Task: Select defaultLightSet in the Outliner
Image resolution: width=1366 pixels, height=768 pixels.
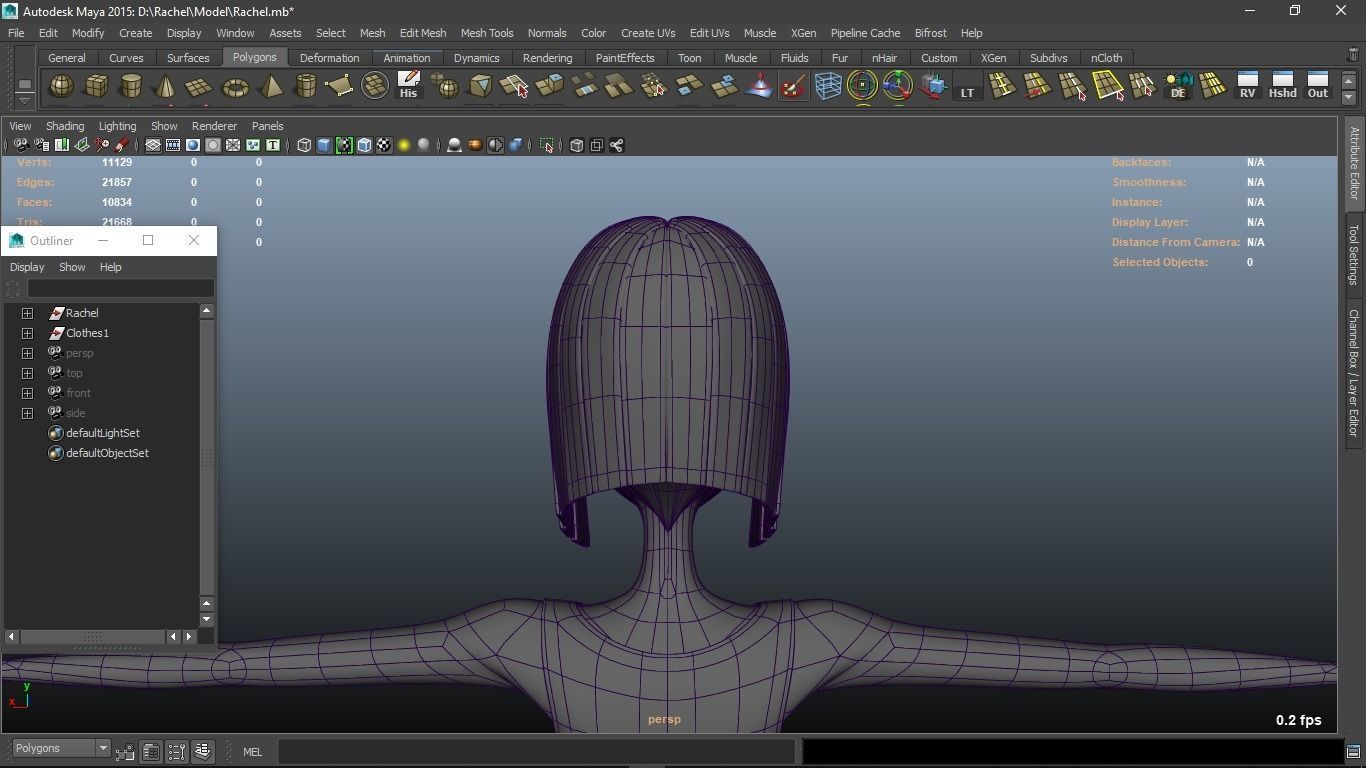Action: (102, 433)
